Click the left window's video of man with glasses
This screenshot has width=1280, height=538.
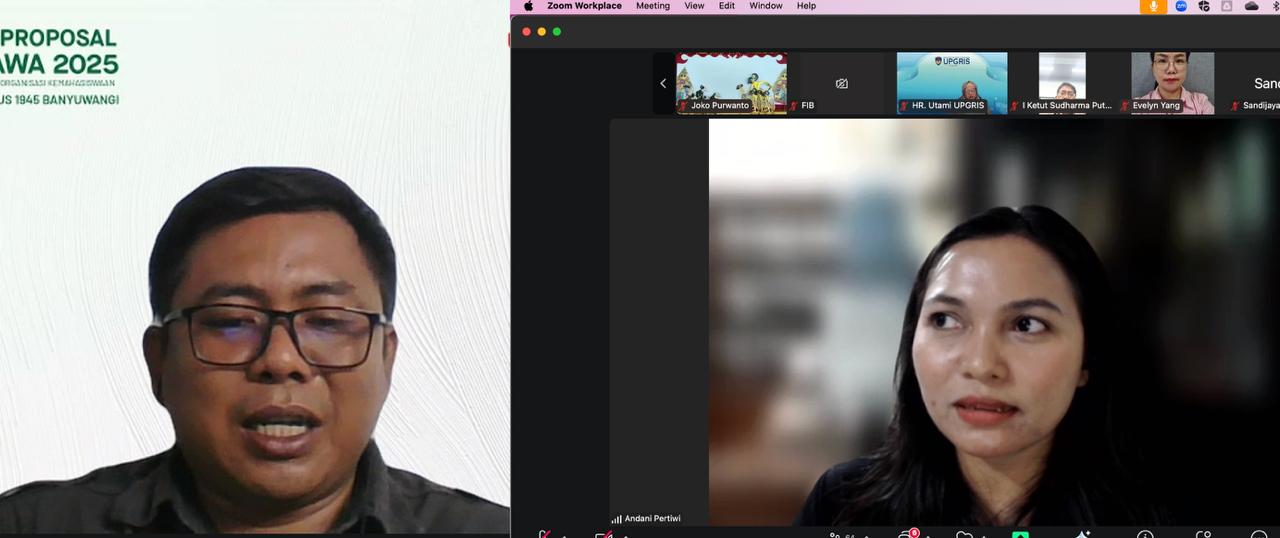point(255,268)
